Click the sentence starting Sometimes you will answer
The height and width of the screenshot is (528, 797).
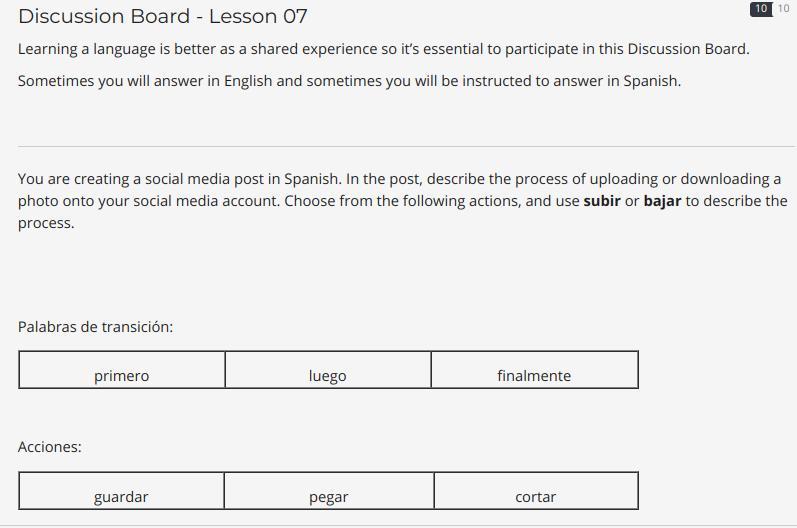tap(349, 81)
